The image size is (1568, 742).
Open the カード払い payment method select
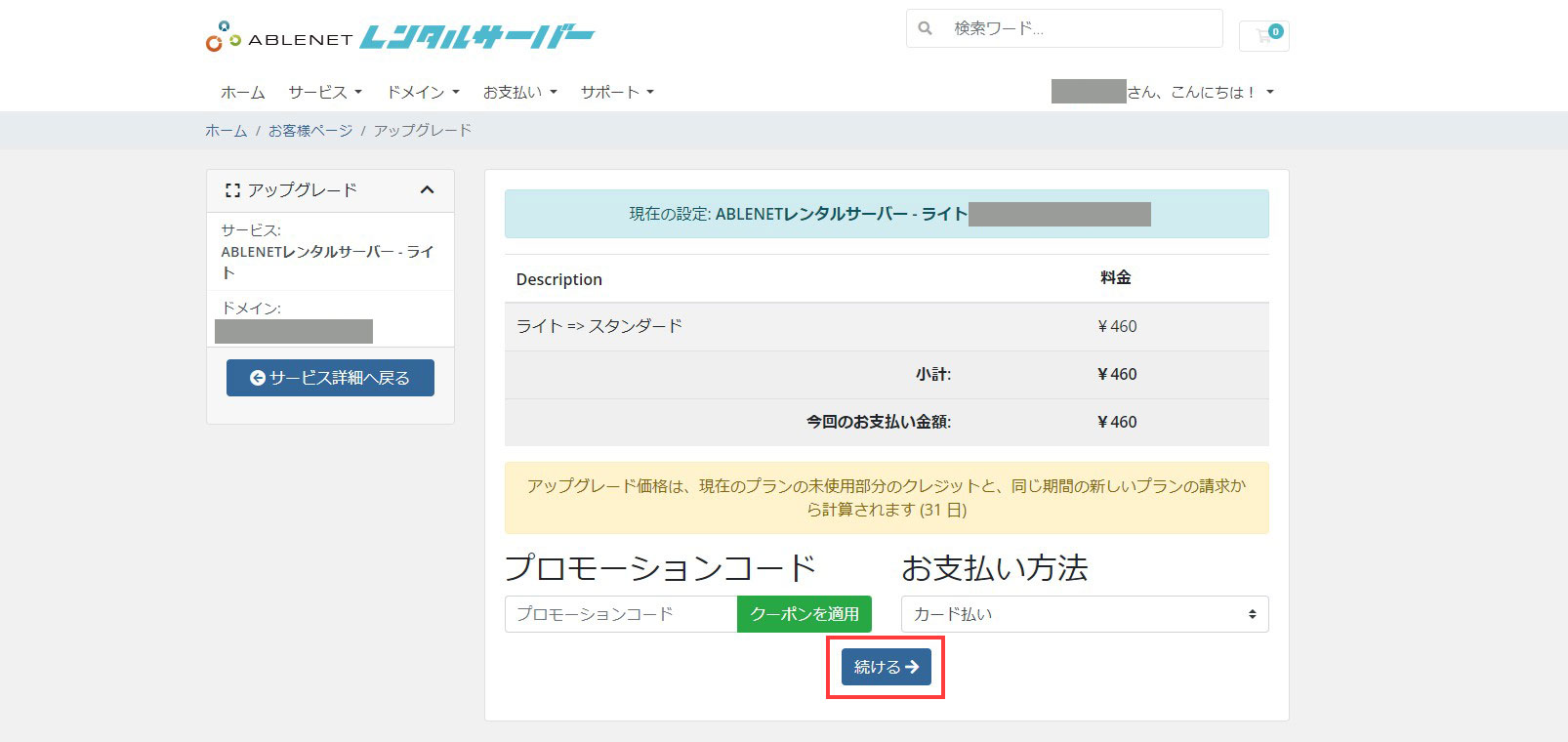coord(1084,614)
